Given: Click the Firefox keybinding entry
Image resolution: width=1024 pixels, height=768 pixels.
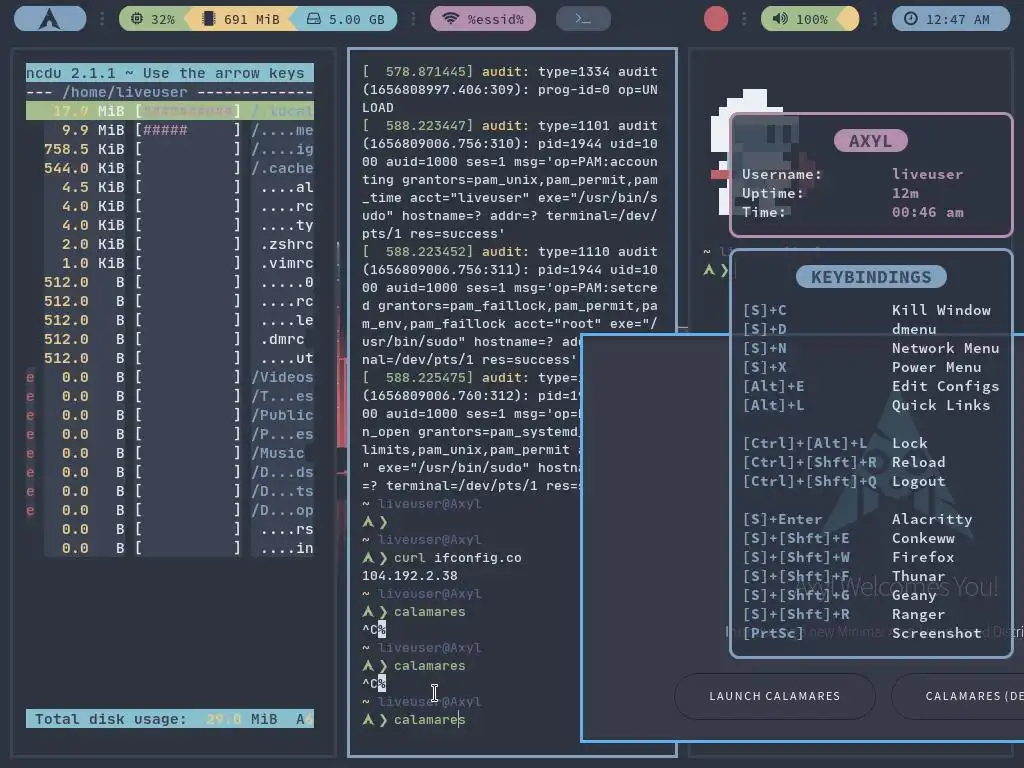Looking at the screenshot, I should (x=923, y=557).
